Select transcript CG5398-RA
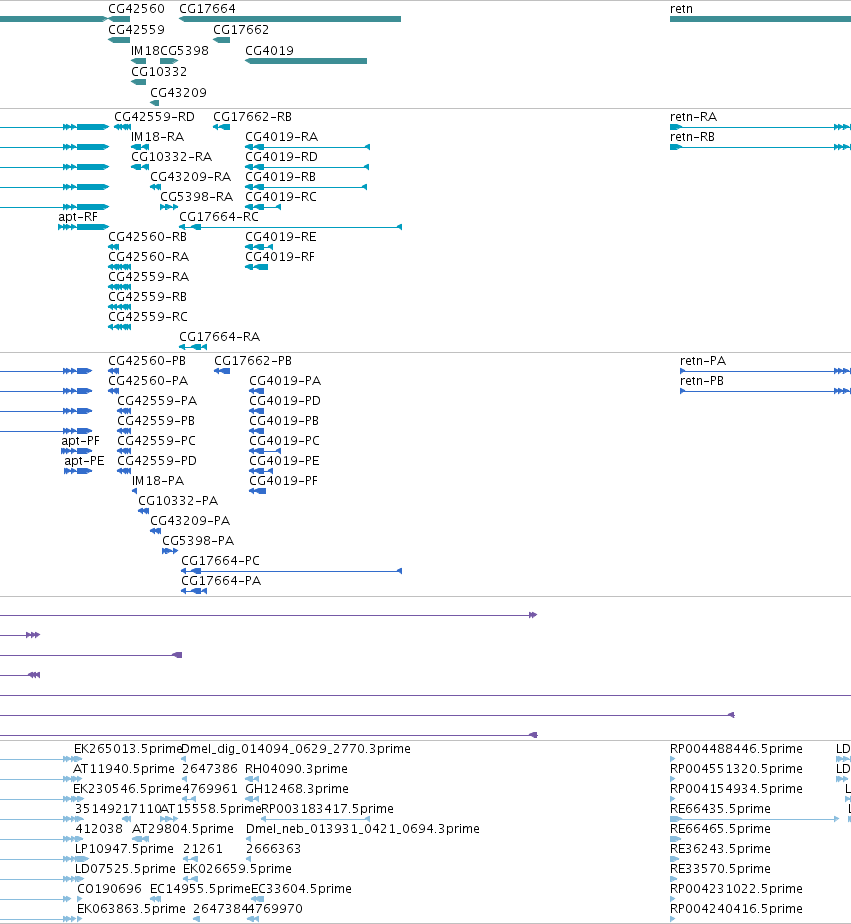This screenshot has height=924, width=851. (196, 197)
